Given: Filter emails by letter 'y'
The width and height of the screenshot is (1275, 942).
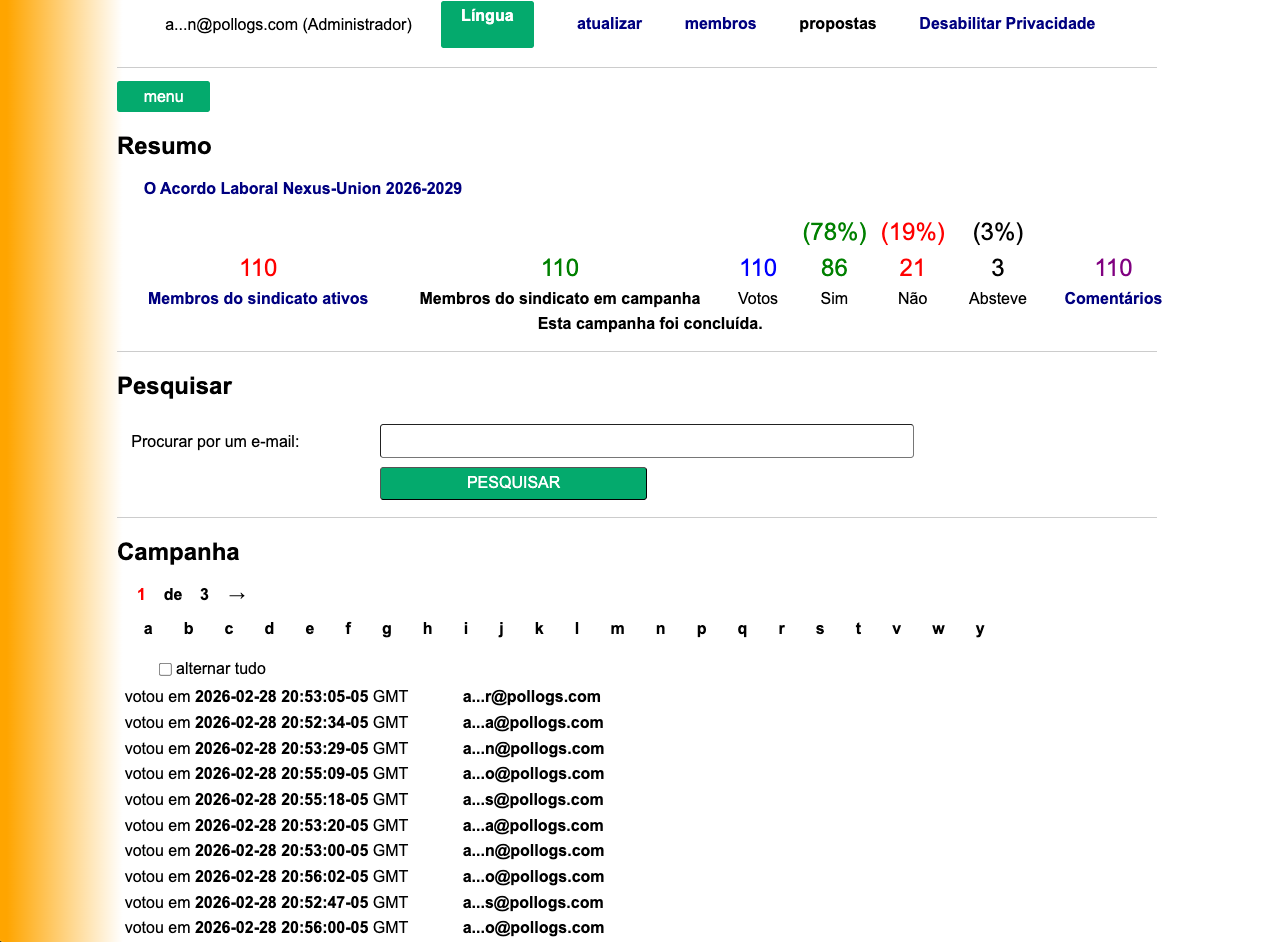Looking at the screenshot, I should pos(980,629).
